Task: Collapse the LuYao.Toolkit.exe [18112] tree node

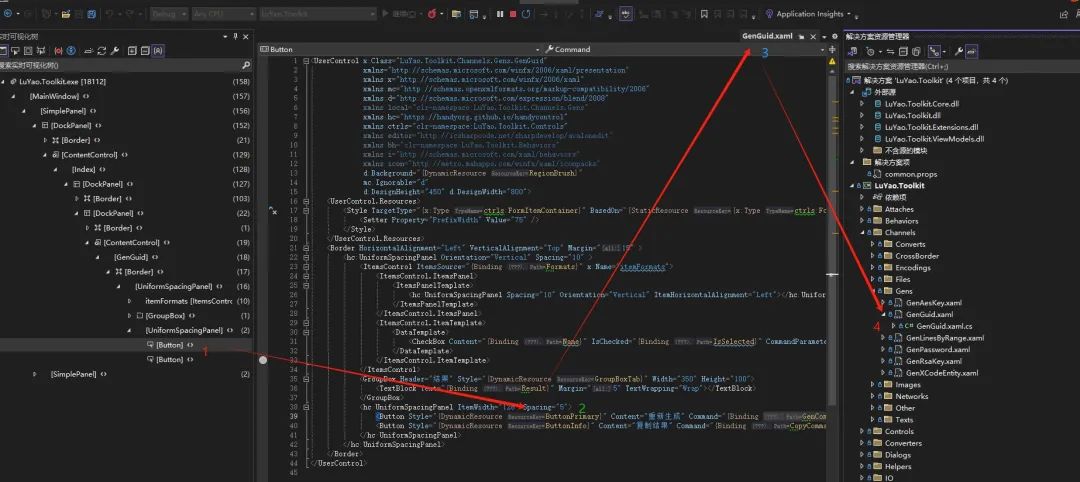Action: (x=4, y=81)
